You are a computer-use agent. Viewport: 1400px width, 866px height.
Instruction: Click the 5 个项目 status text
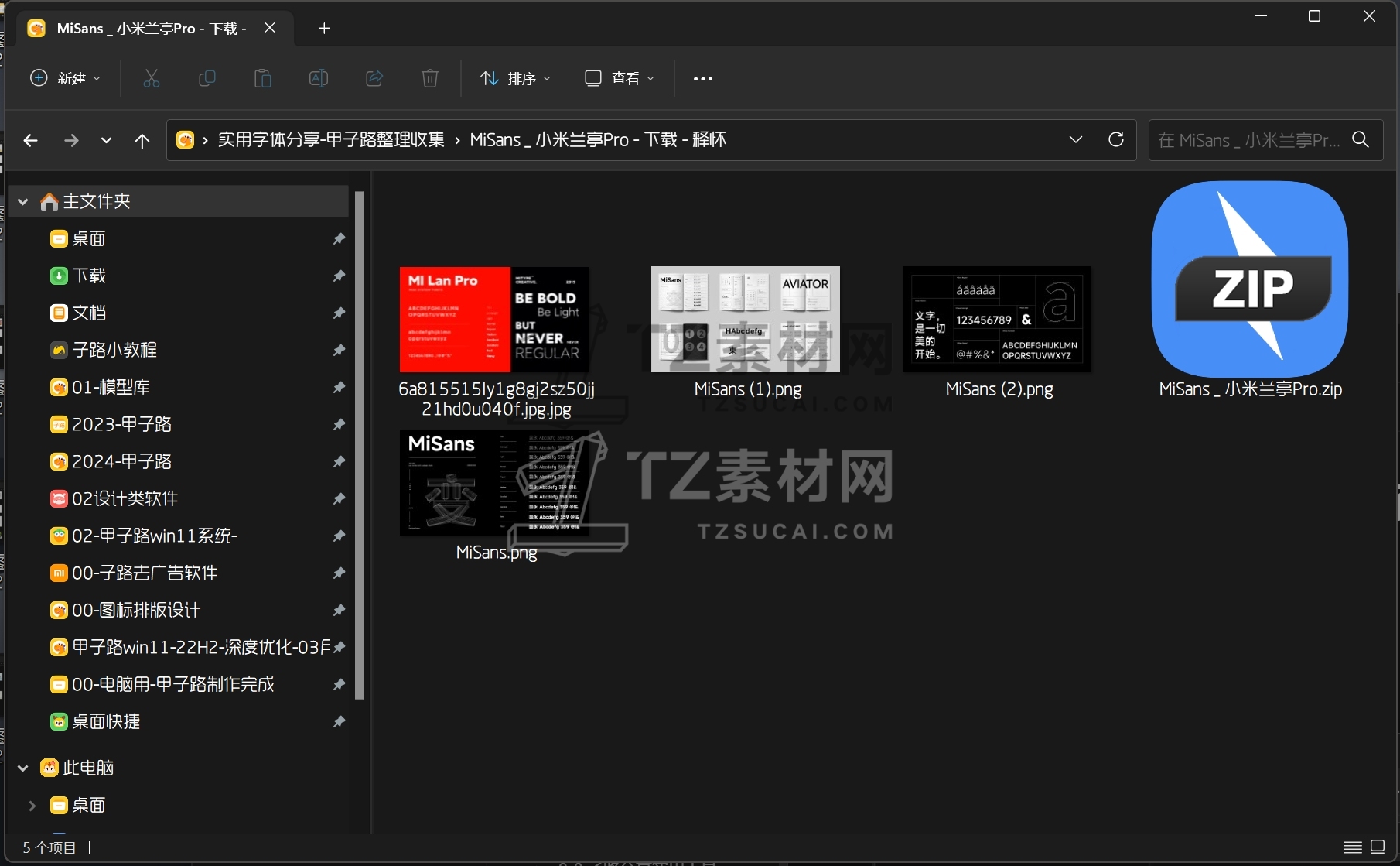click(50, 848)
